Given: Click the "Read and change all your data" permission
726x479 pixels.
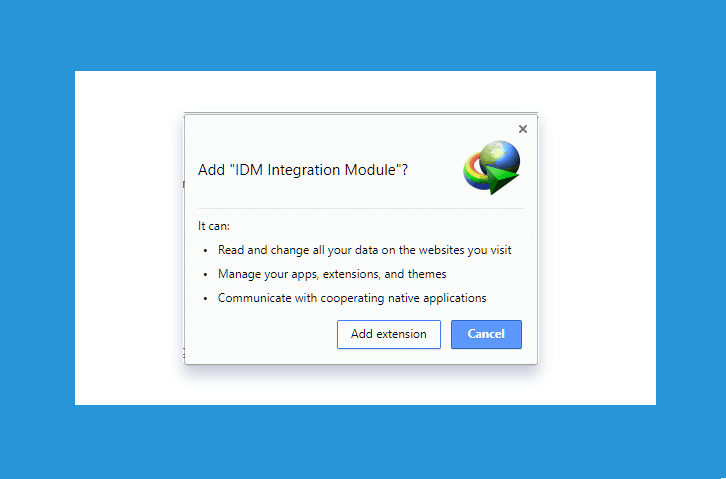Looking at the screenshot, I should [x=364, y=250].
